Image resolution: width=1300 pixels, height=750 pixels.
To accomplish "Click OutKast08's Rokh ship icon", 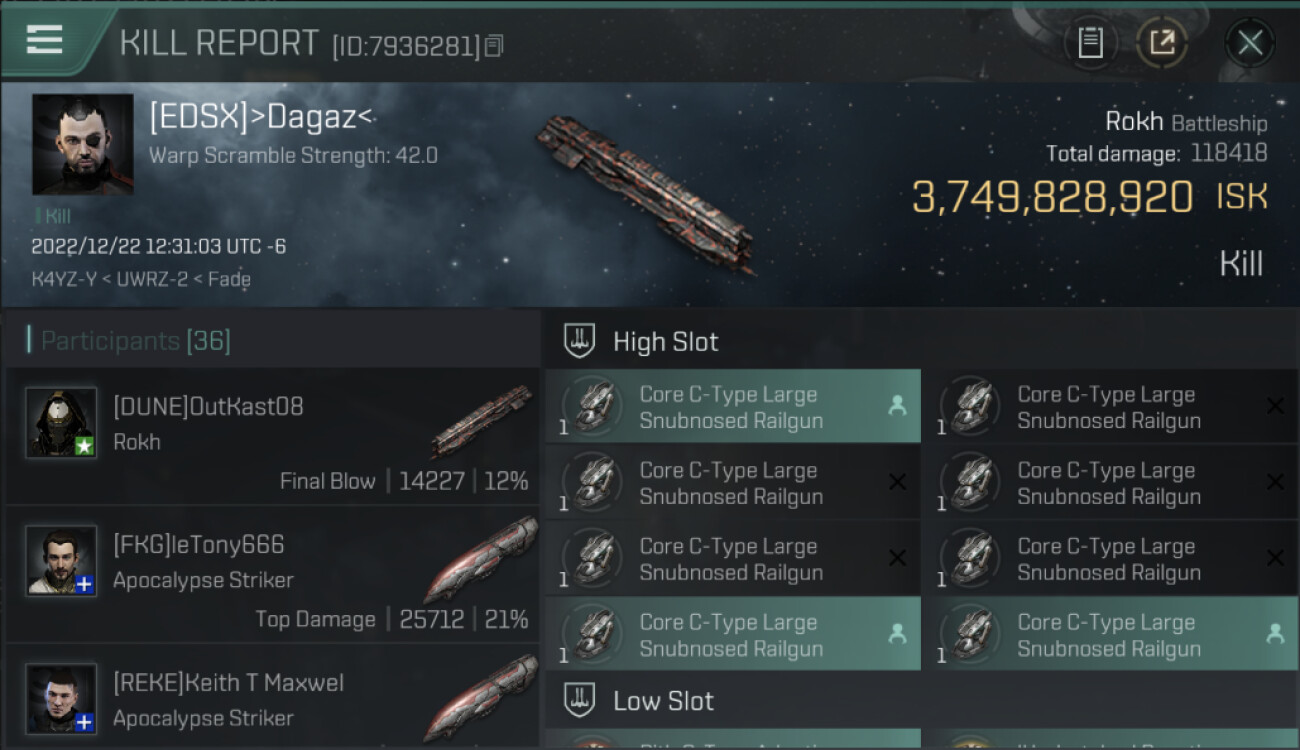I will tap(481, 421).
